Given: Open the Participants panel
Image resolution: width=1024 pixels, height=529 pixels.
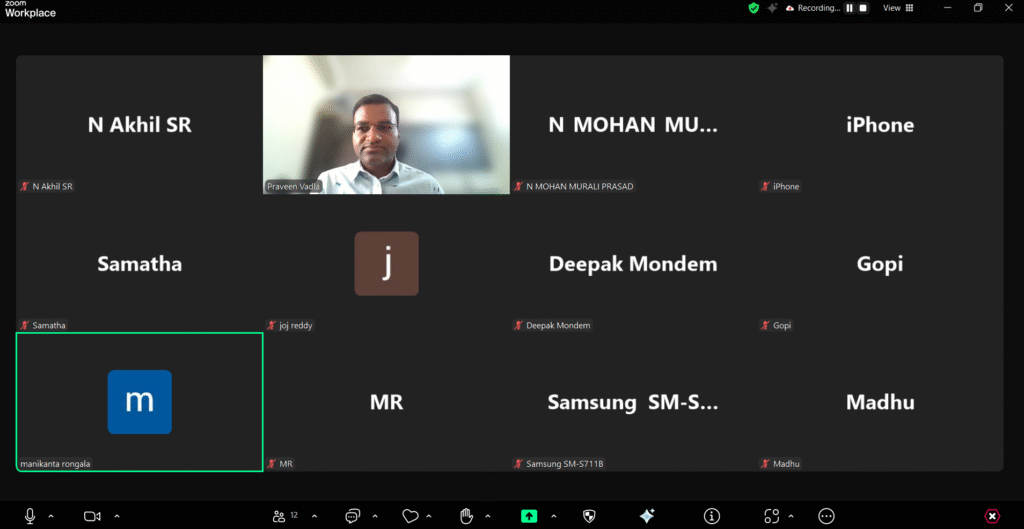Looking at the screenshot, I should point(279,516).
